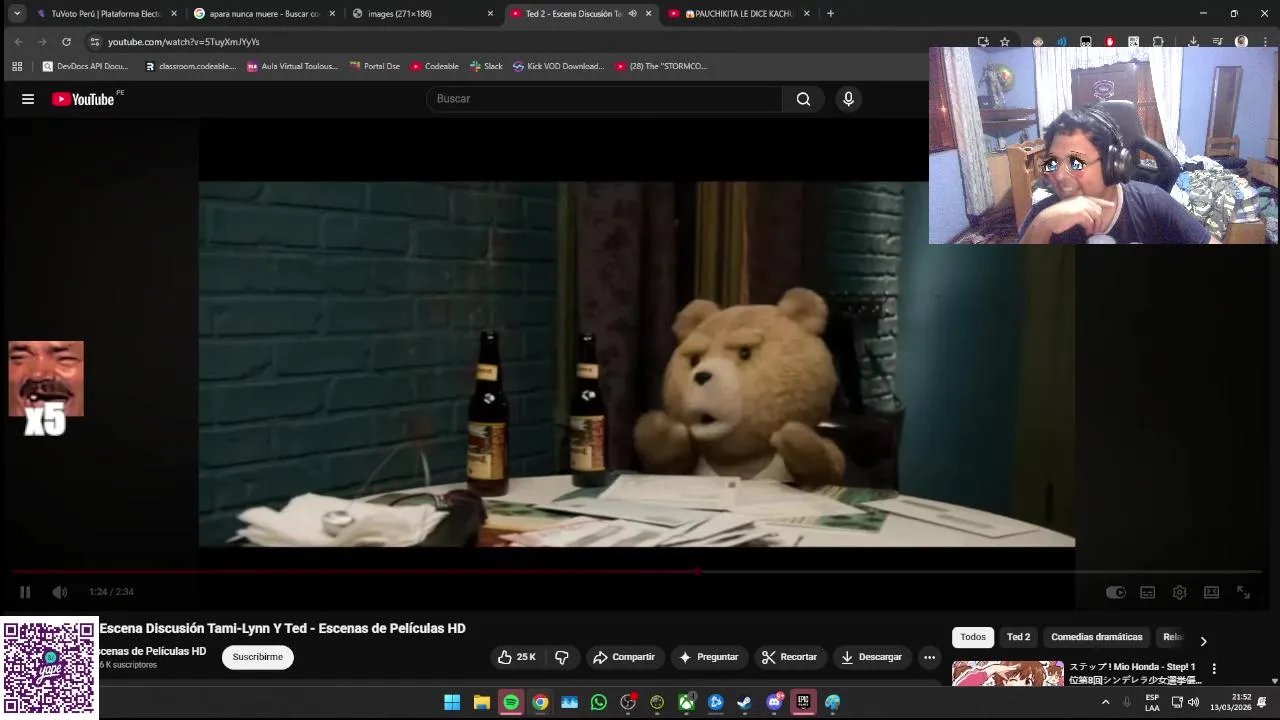Open Chrome three-dot menu
1280x720 pixels.
point(1264,42)
